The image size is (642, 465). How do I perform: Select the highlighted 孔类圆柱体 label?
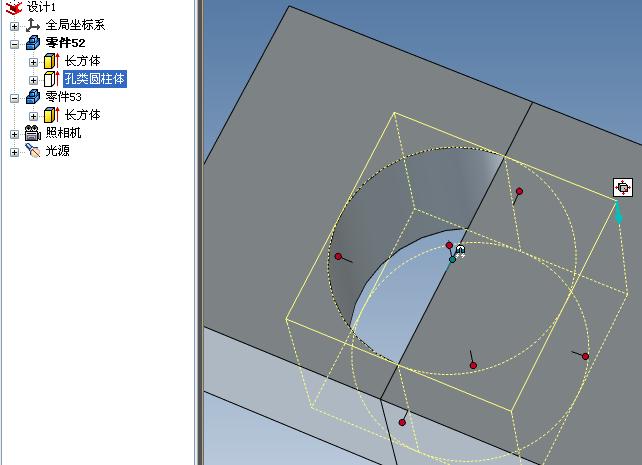click(95, 79)
